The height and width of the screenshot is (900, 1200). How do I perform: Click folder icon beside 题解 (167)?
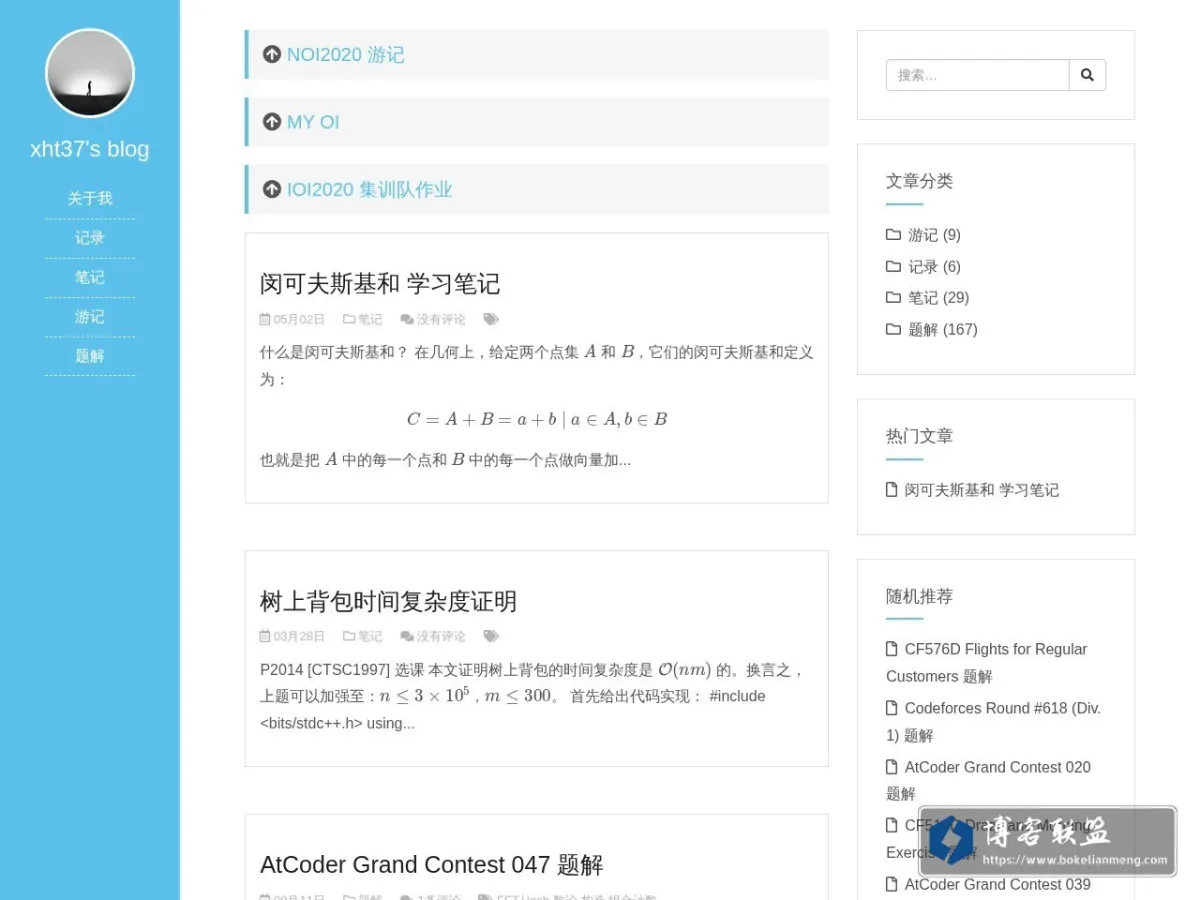(x=893, y=330)
